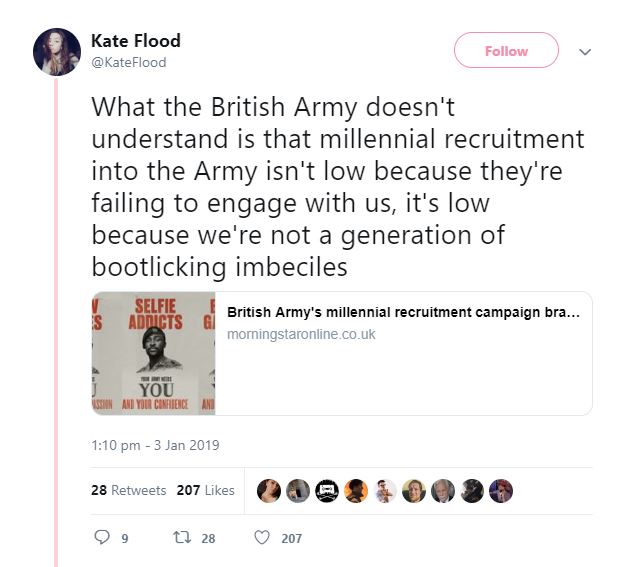Open the British Army's recruitment campaign article headline
630x567 pixels.
[x=403, y=312]
